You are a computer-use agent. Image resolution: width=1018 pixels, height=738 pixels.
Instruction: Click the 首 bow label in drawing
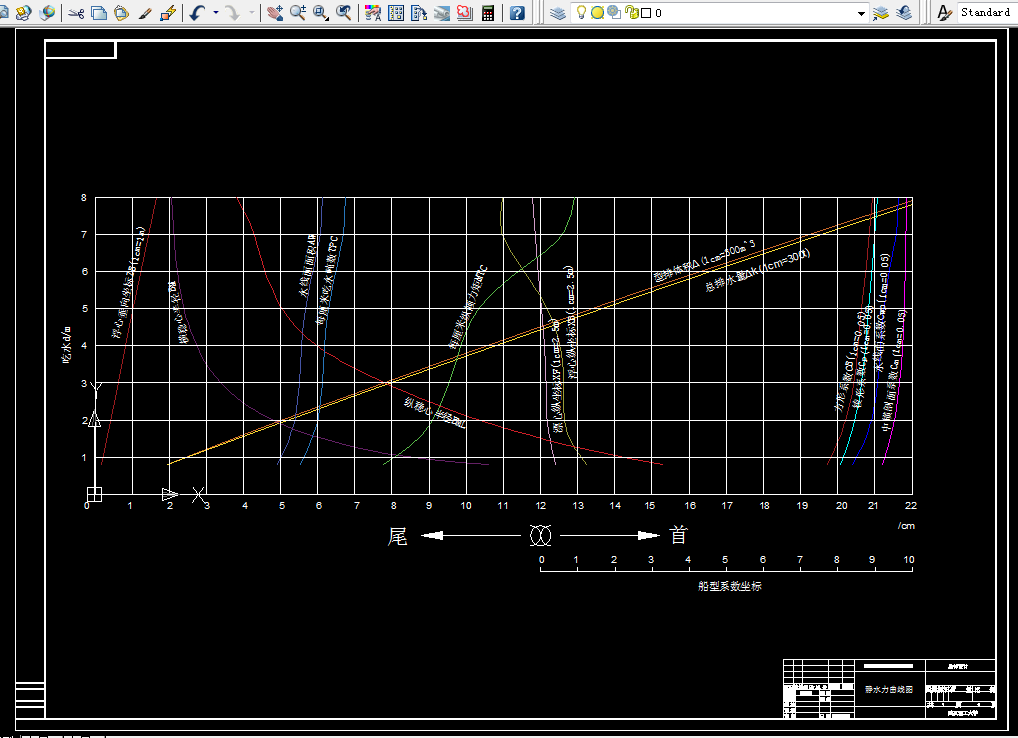point(678,535)
